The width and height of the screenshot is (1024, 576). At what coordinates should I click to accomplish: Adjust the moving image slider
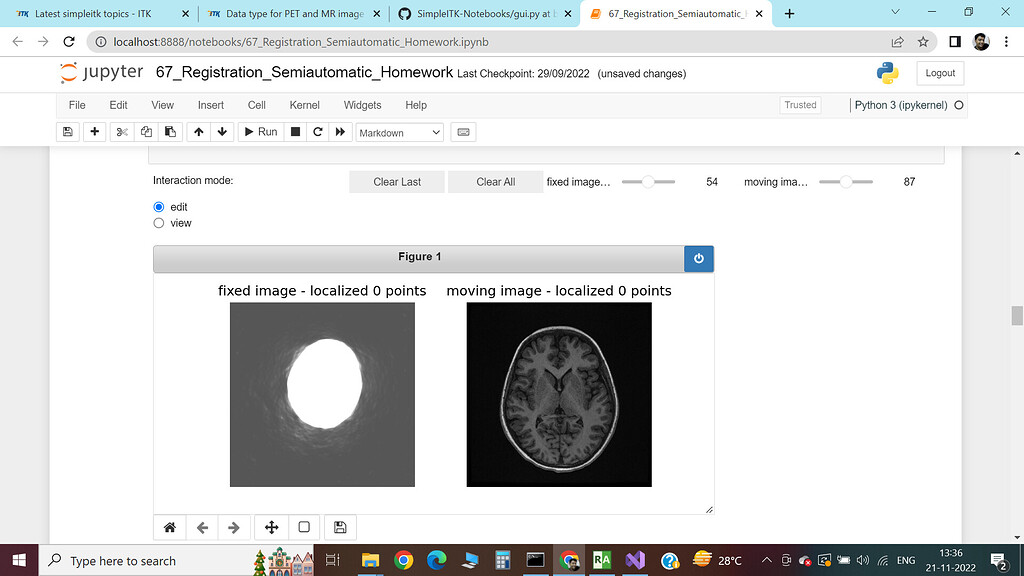click(x=845, y=182)
